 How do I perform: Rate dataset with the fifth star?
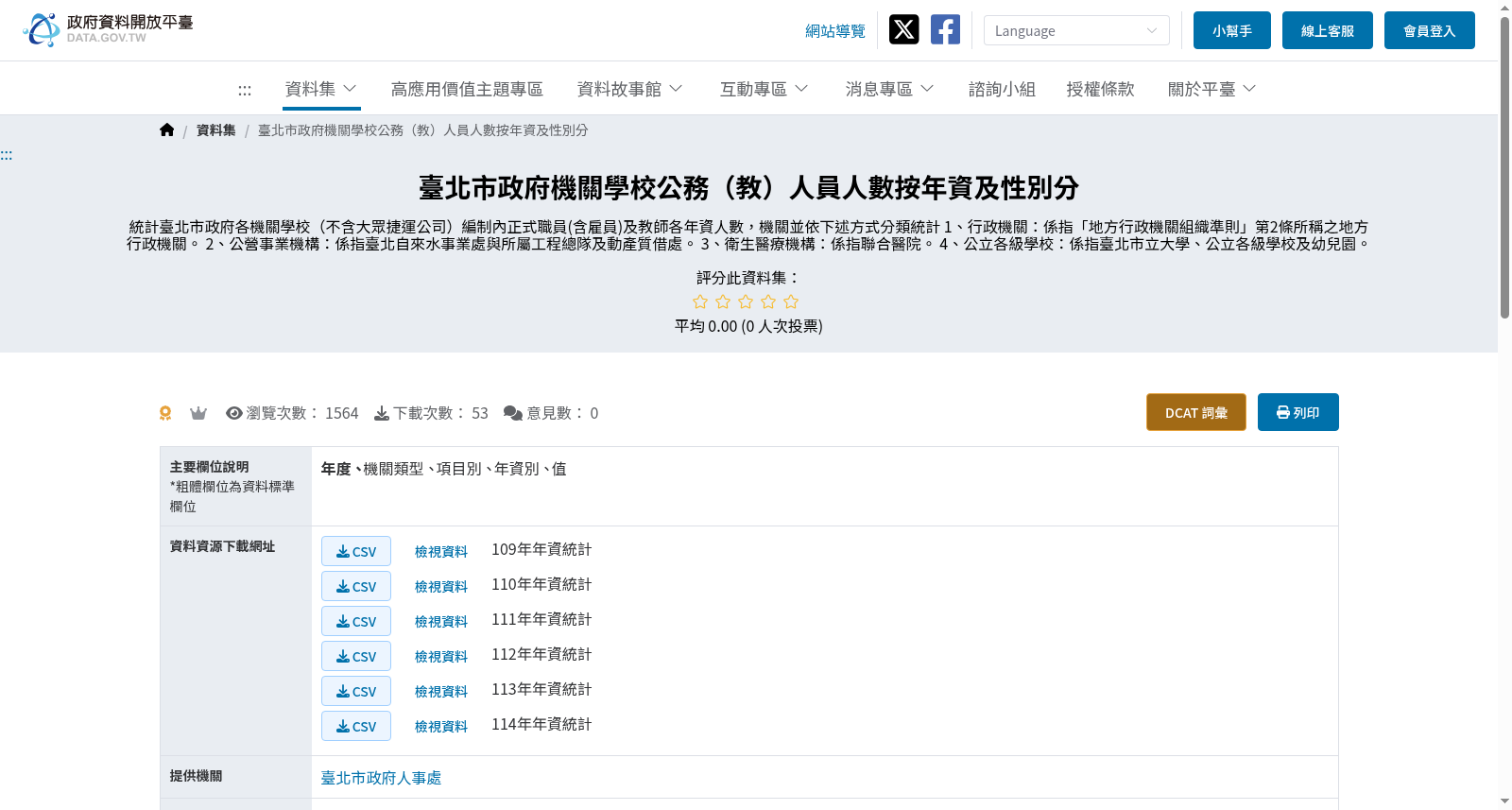coord(791,302)
